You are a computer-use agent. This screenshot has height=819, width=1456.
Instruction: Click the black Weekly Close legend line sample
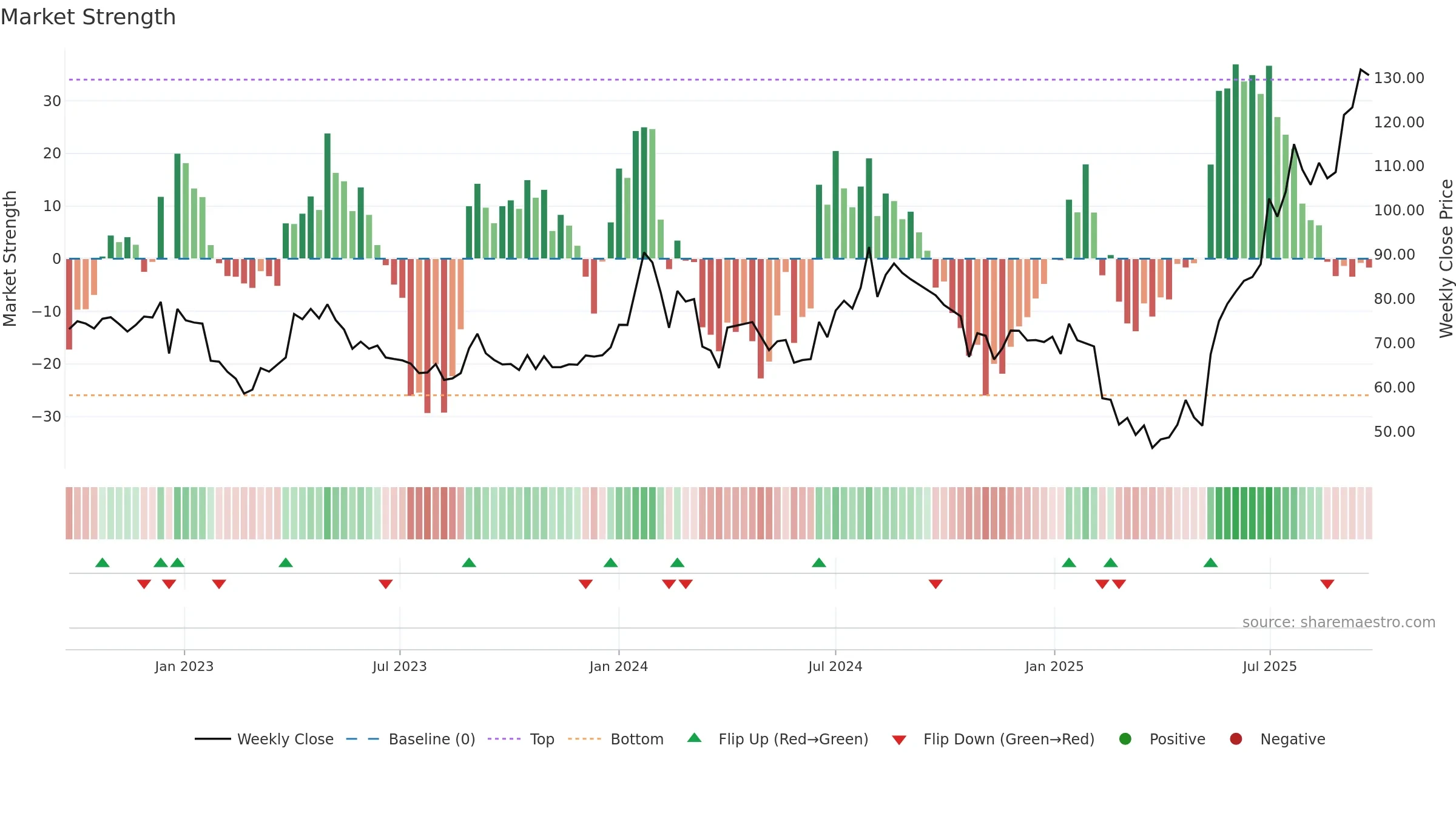(213, 739)
